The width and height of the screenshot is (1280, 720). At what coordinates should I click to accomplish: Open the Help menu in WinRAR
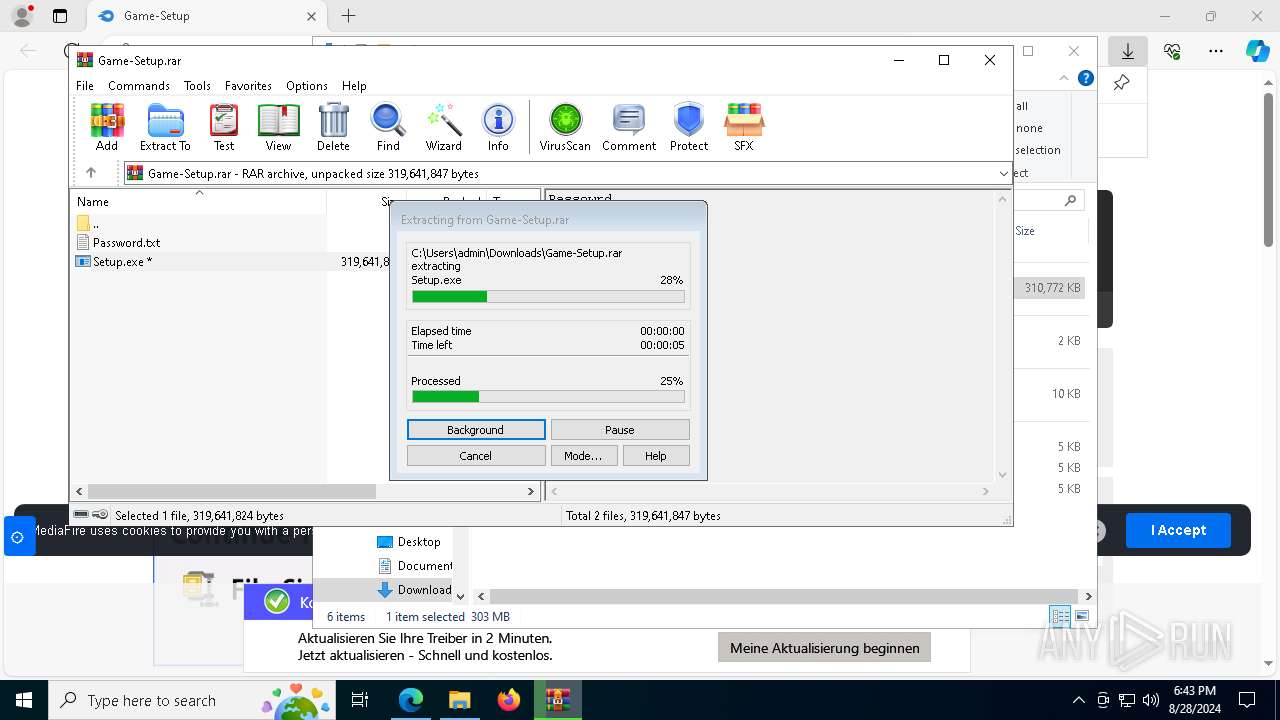tap(354, 86)
